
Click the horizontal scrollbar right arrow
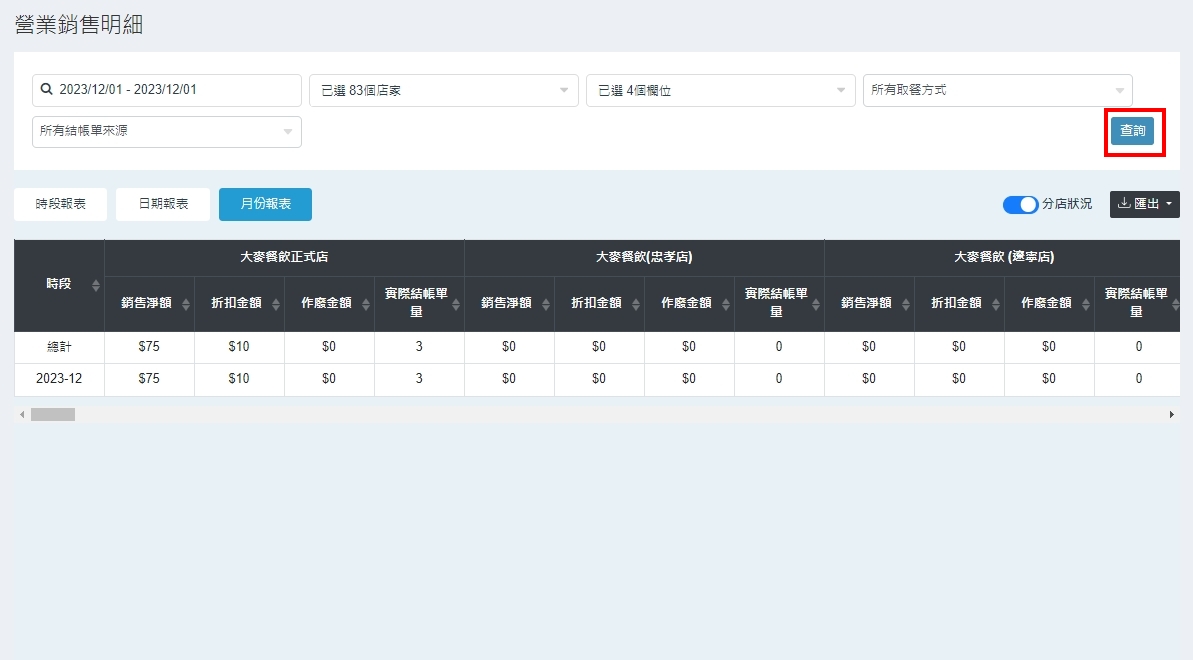[1171, 414]
